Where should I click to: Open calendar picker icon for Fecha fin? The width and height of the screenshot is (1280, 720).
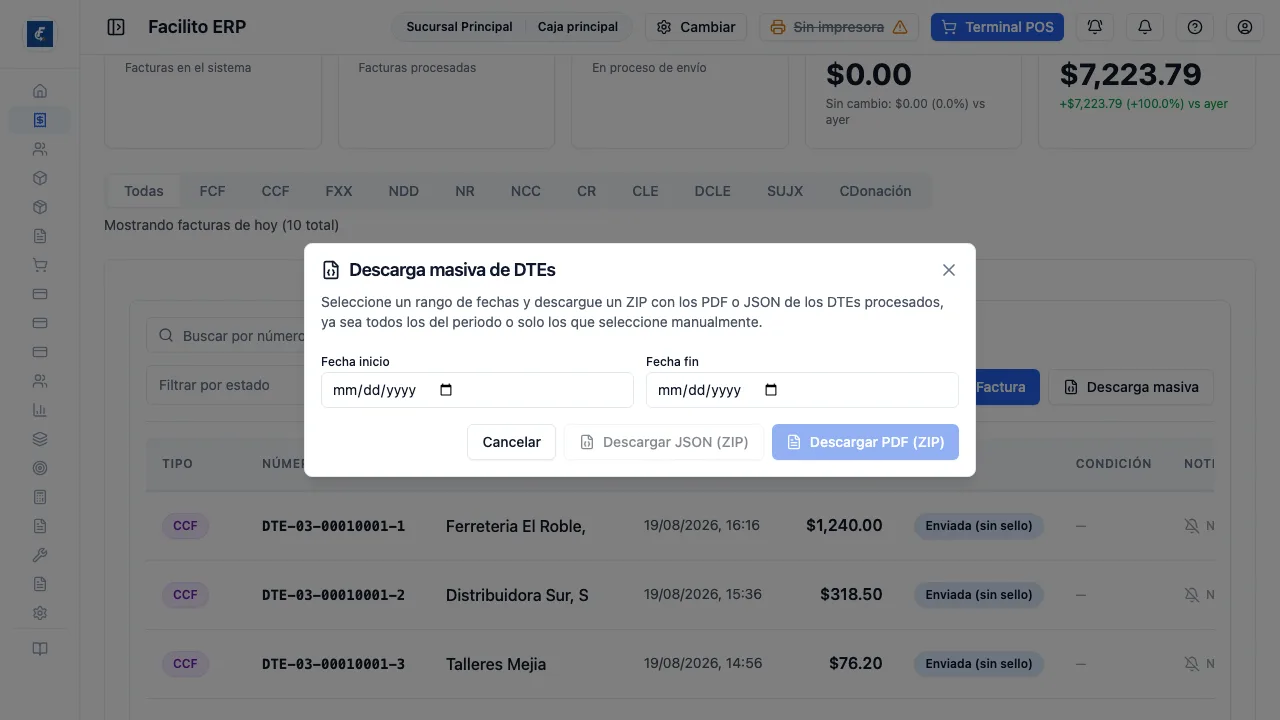(771, 390)
